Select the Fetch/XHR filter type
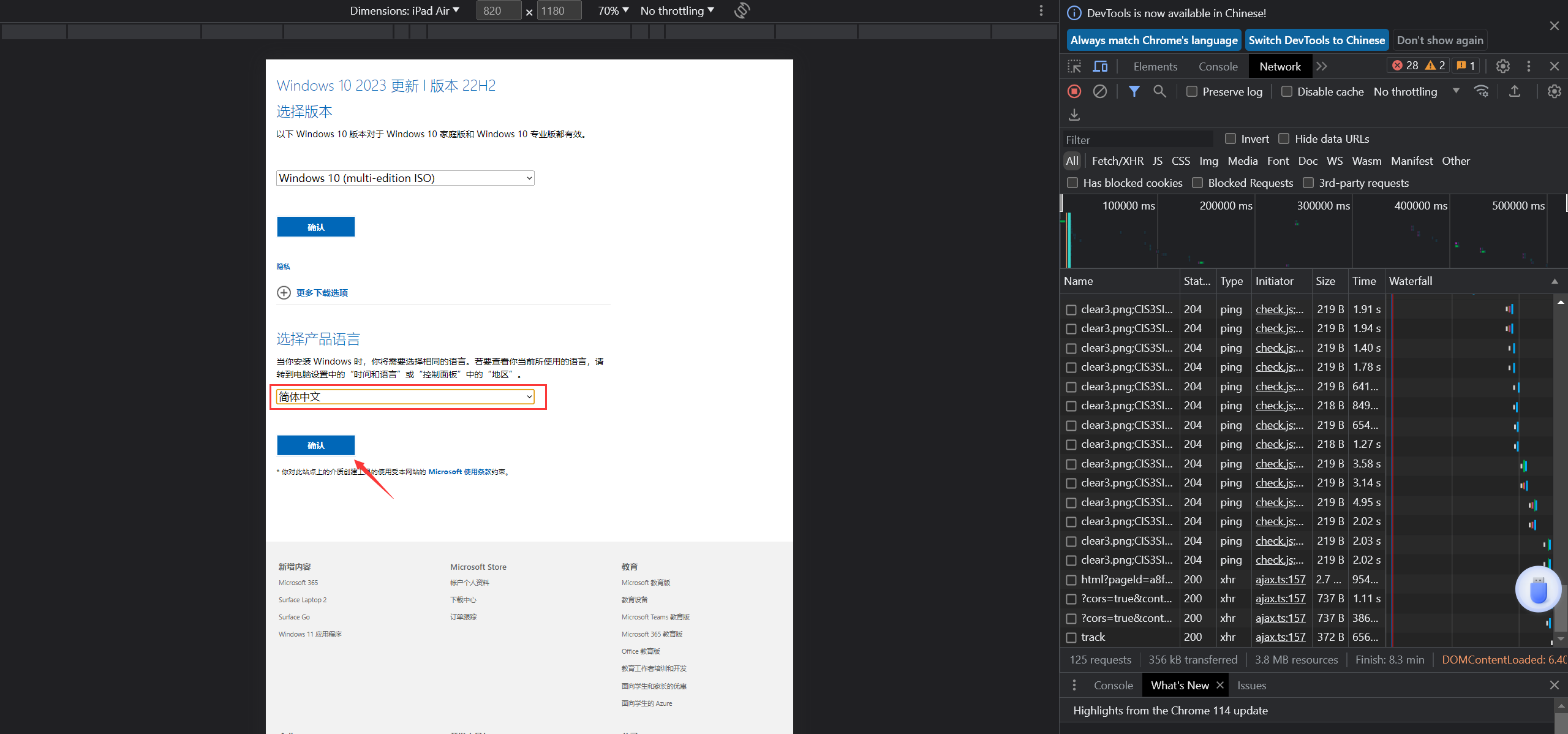This screenshot has width=1568, height=734. click(x=1117, y=161)
